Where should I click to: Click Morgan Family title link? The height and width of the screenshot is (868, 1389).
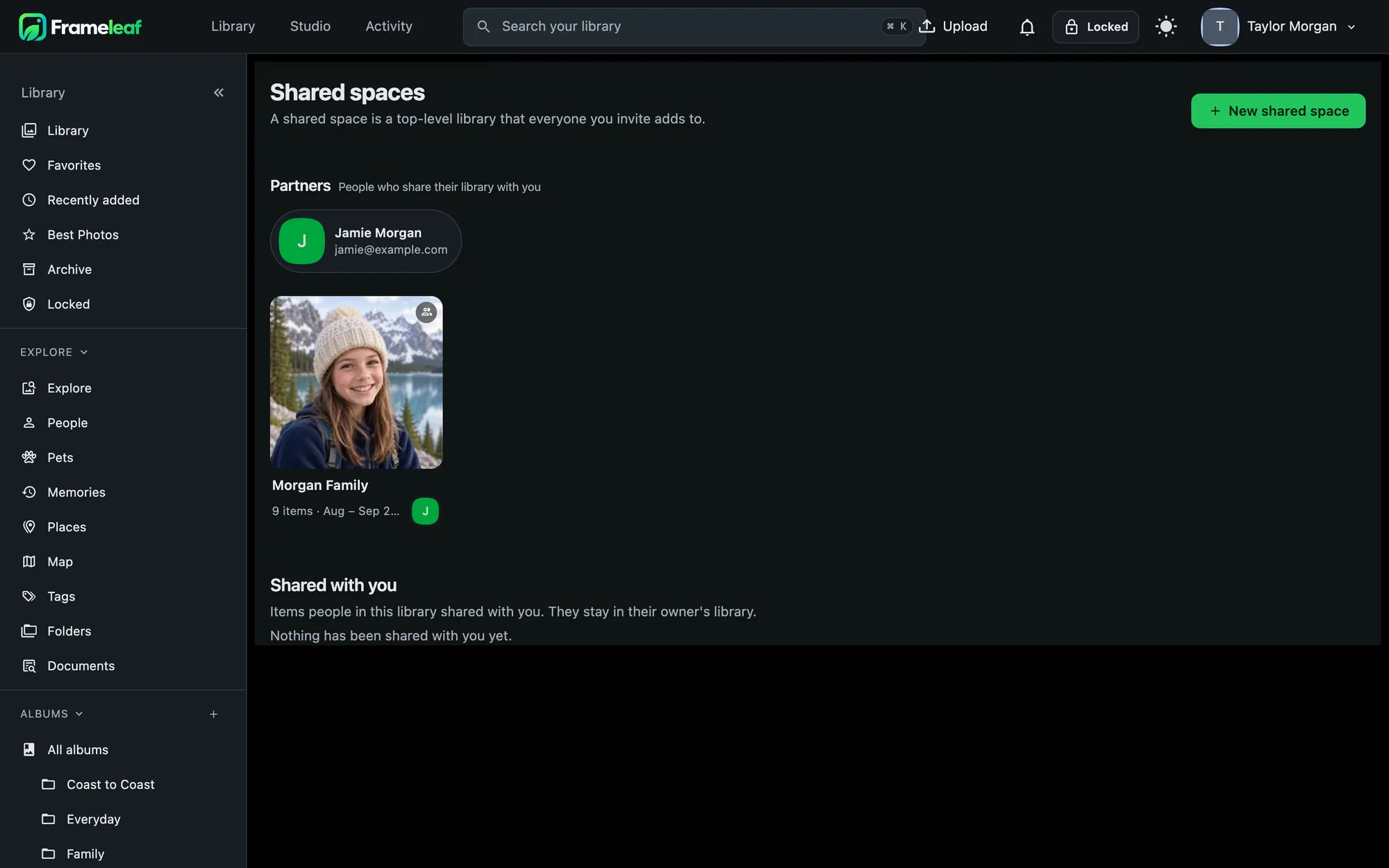[320, 485]
